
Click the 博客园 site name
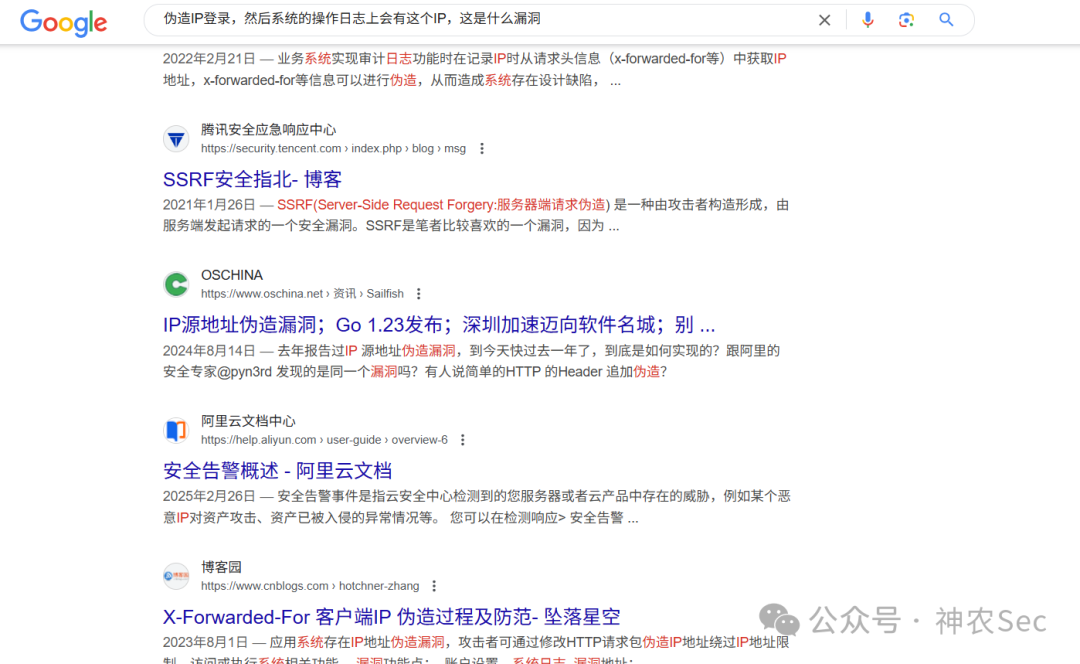[221, 567]
